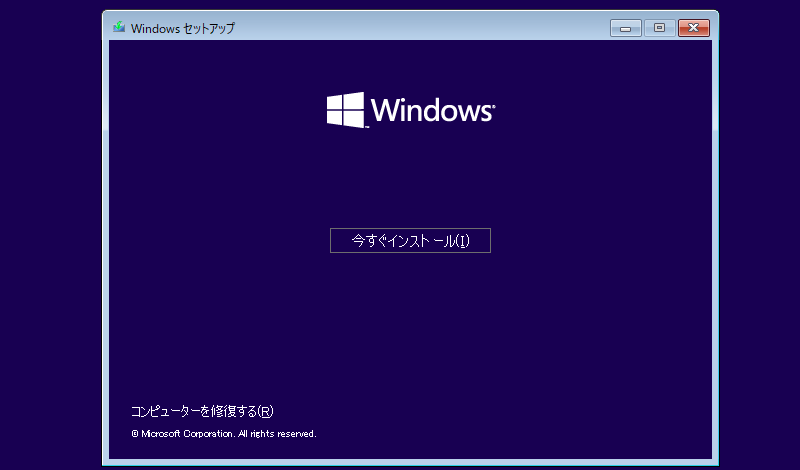
Task: Click the 今すぐインストール(I) install button
Action: point(410,240)
